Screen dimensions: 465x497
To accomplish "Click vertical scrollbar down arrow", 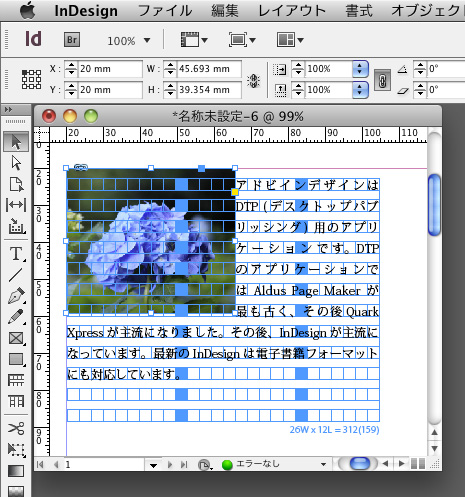I will click(434, 448).
